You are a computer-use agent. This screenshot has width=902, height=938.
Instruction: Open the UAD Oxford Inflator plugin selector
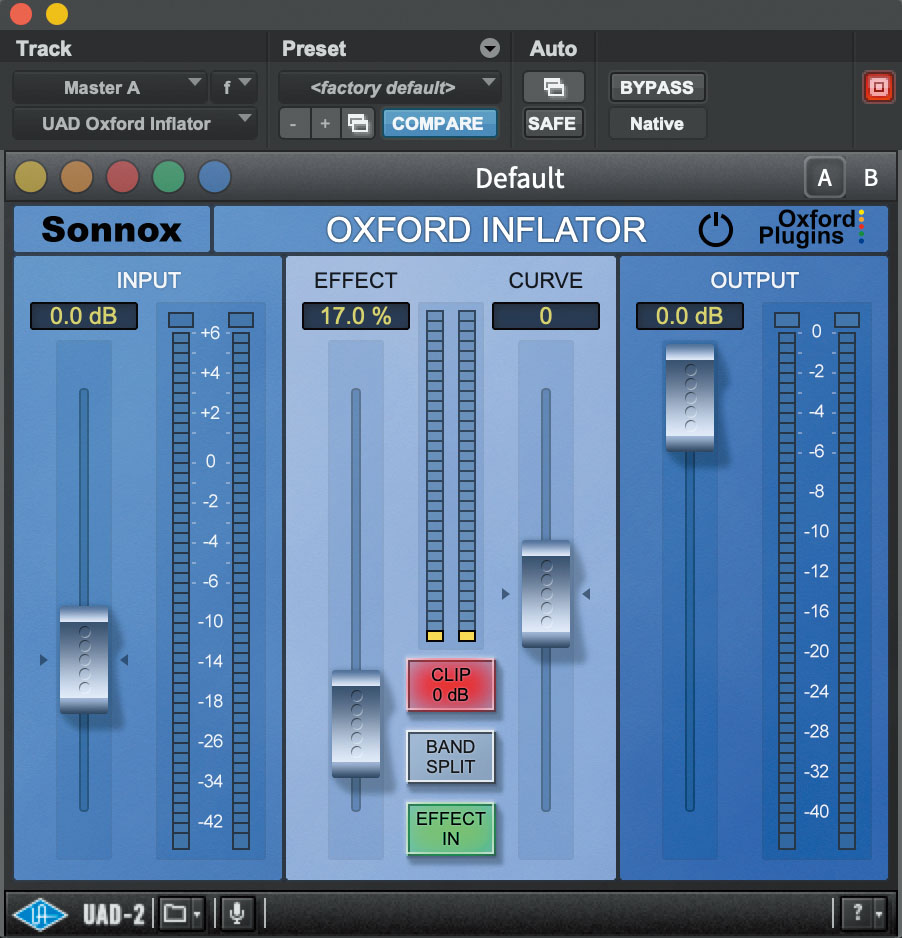(x=135, y=124)
